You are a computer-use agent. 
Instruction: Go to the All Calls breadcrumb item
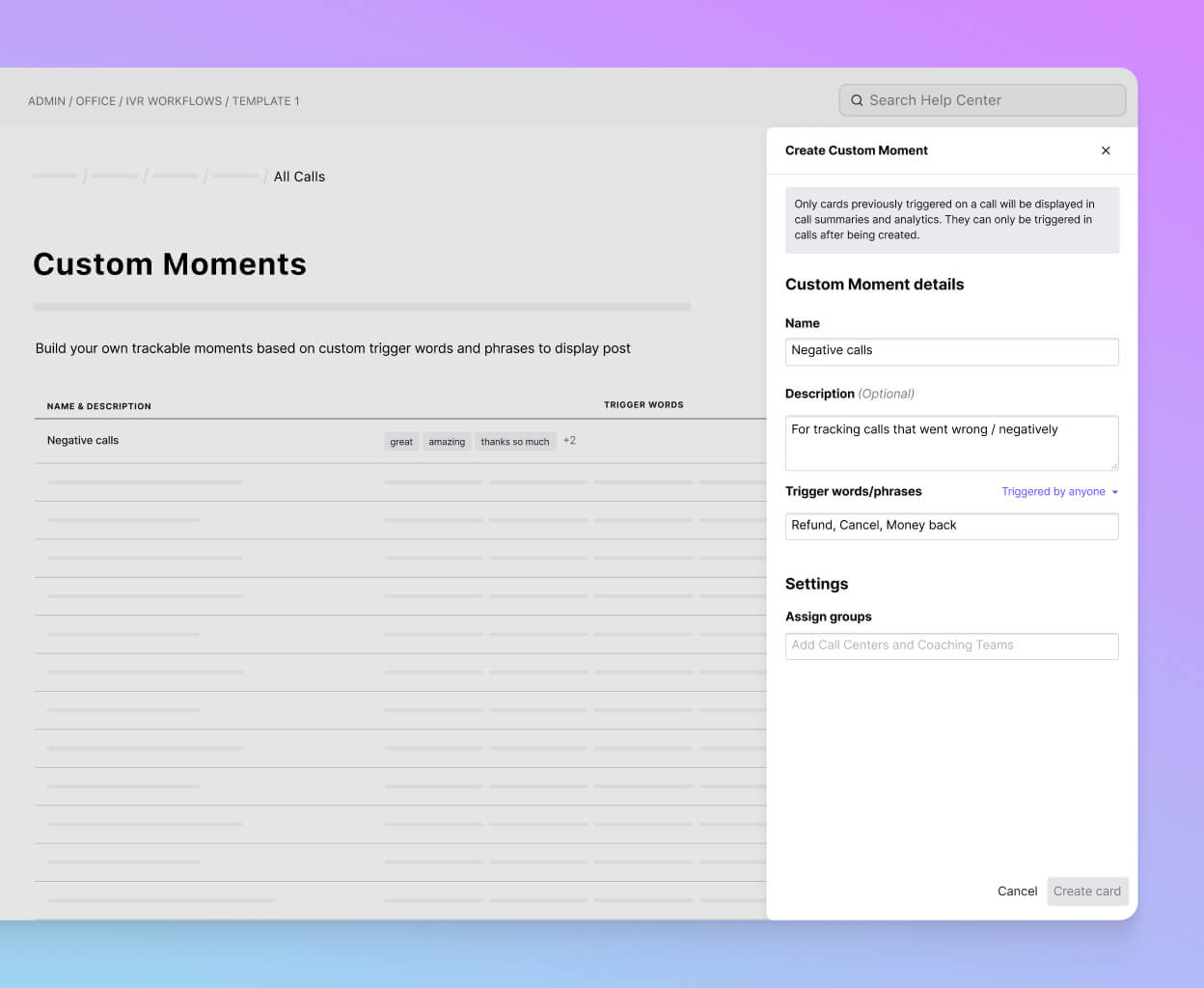coord(299,177)
